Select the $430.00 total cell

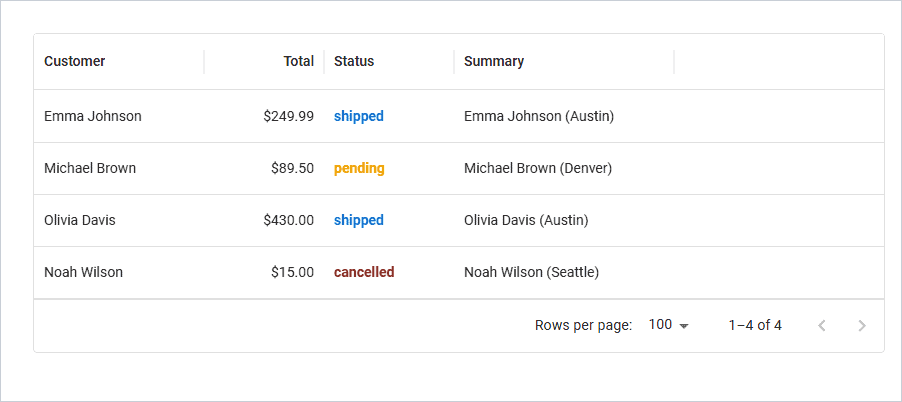click(264, 220)
